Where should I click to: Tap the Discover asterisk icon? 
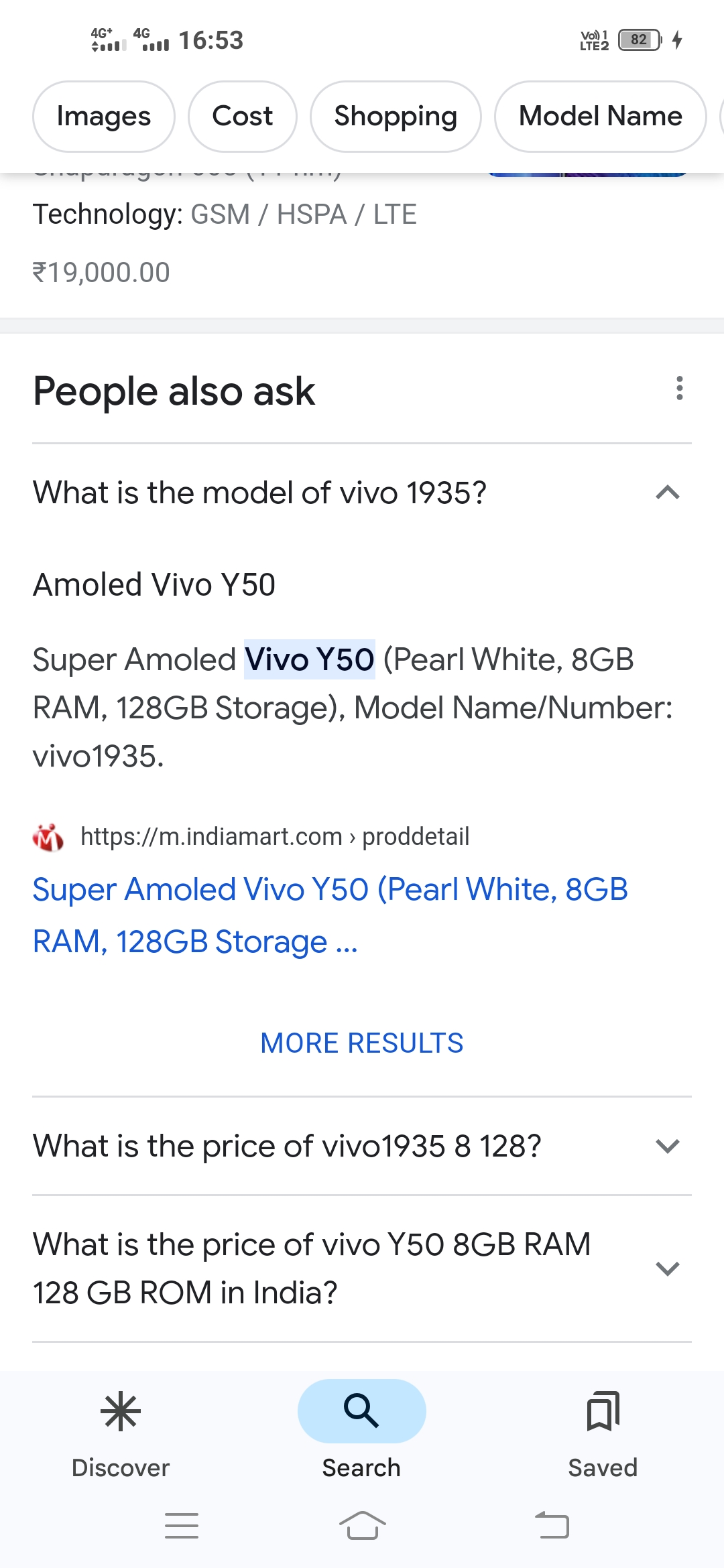[121, 1411]
